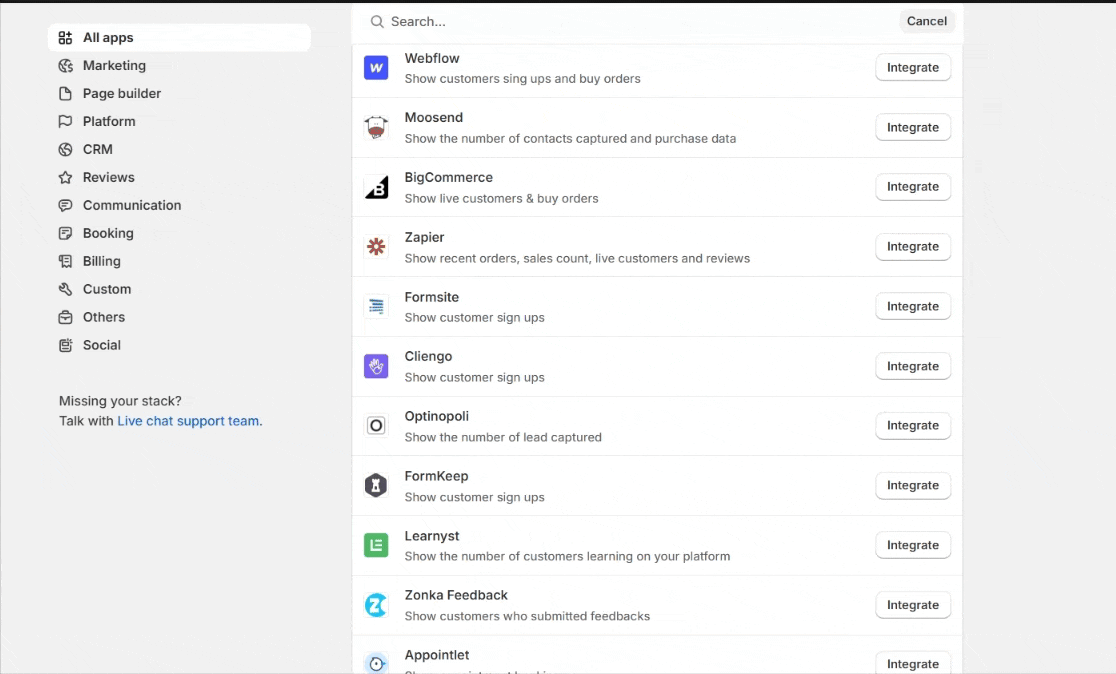Click the Zapier app name
The width and height of the screenshot is (1116, 674).
click(424, 237)
